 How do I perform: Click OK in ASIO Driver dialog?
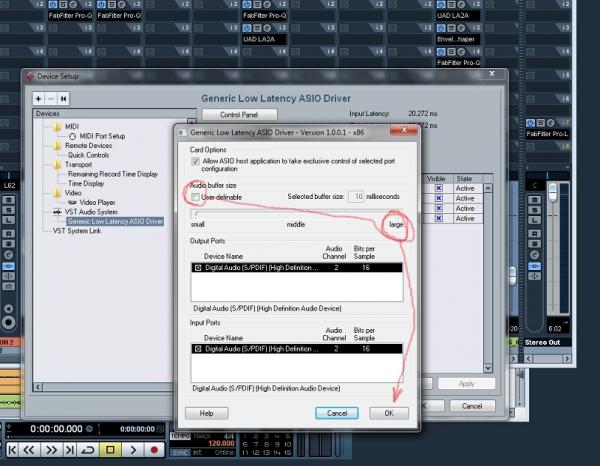(x=389, y=413)
